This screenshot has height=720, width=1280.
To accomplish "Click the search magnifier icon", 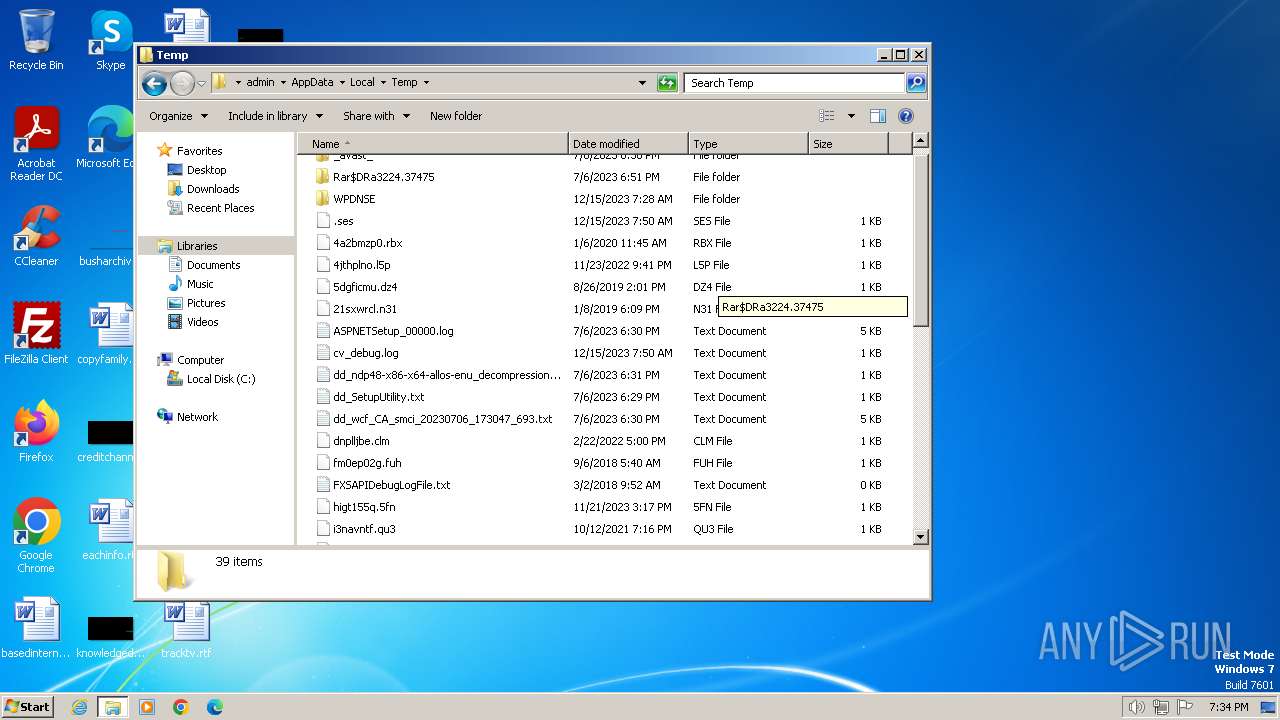I will coord(915,83).
